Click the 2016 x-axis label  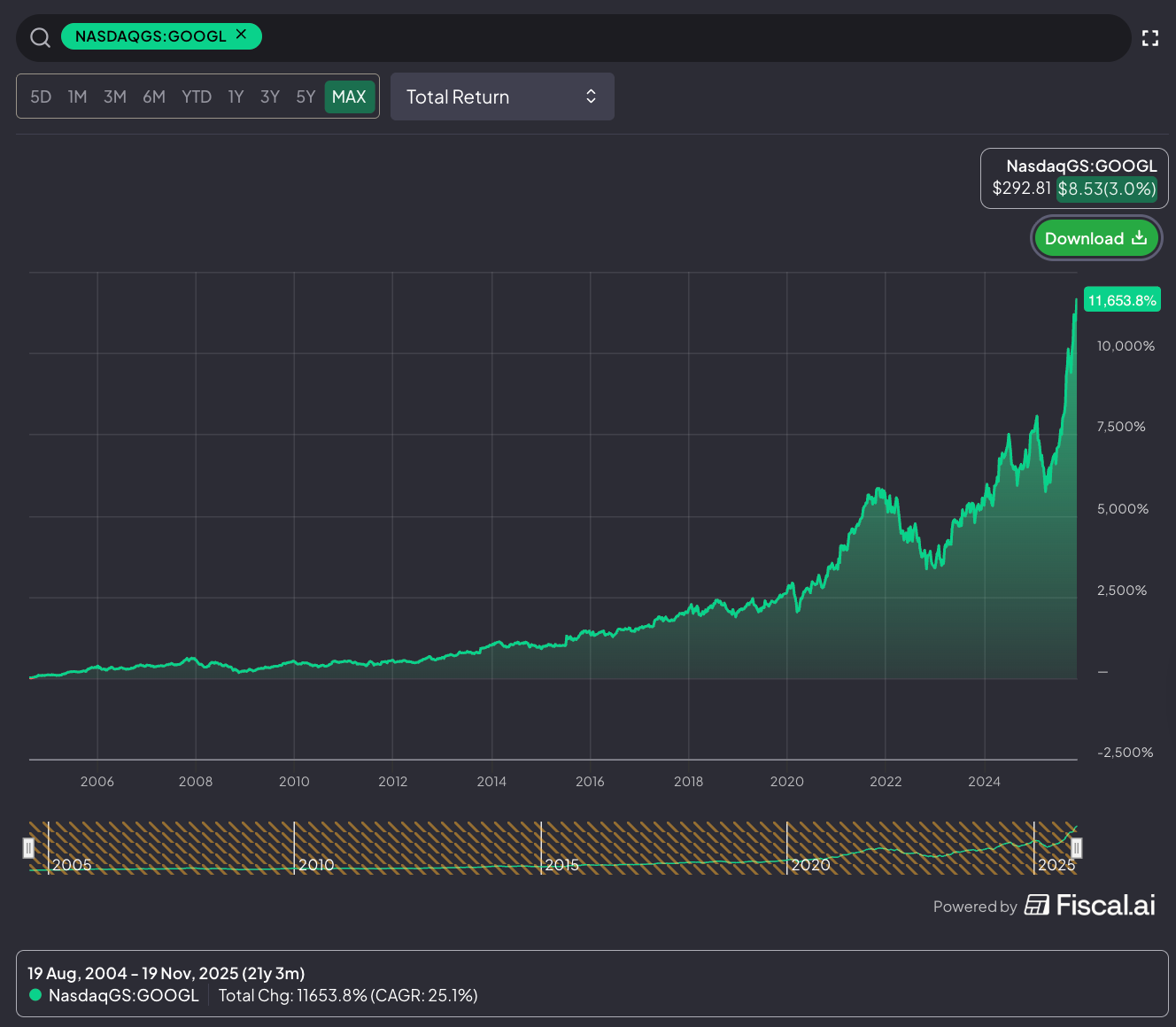(x=590, y=782)
